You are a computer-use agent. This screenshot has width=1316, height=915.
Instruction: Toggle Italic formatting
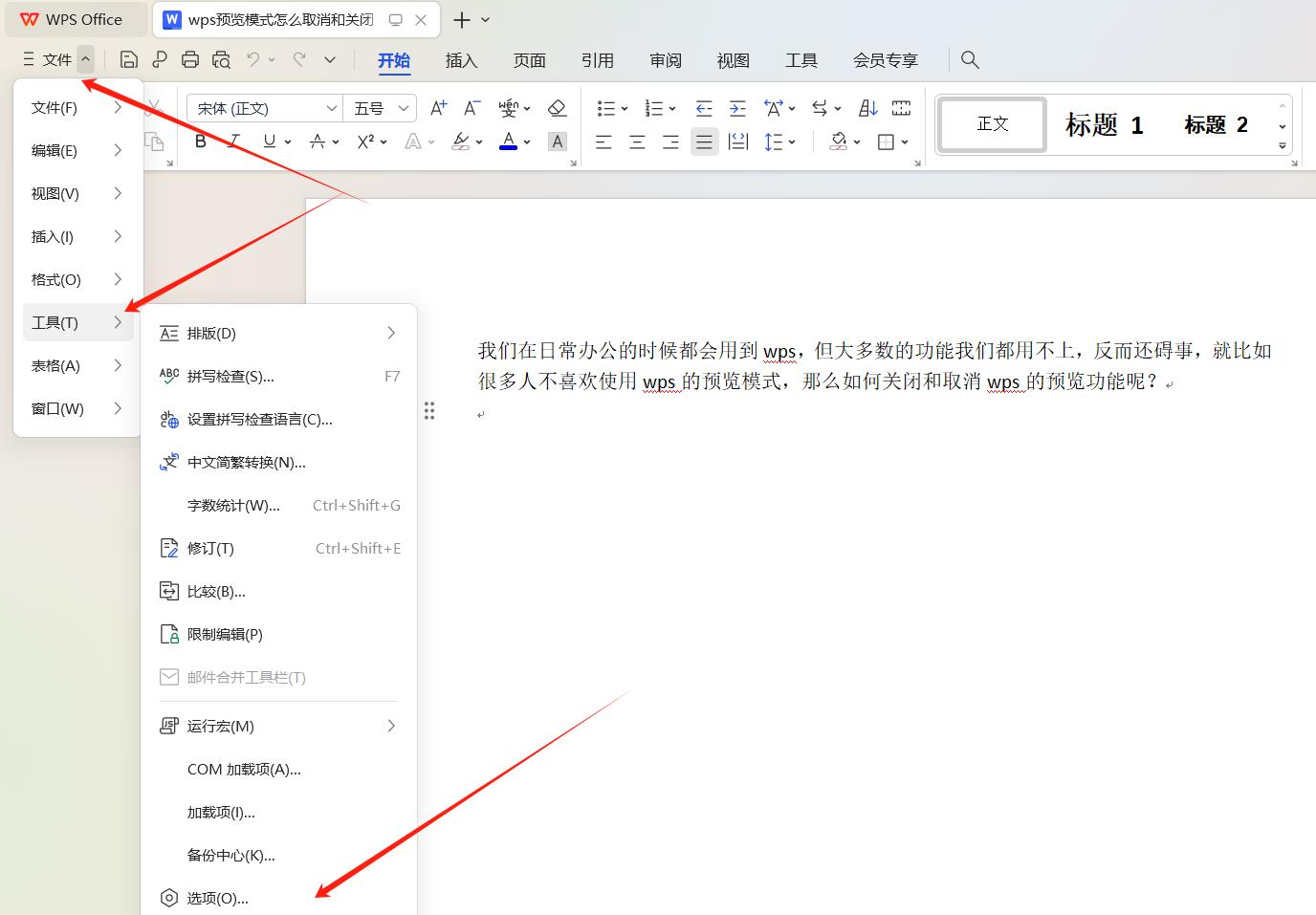click(233, 142)
